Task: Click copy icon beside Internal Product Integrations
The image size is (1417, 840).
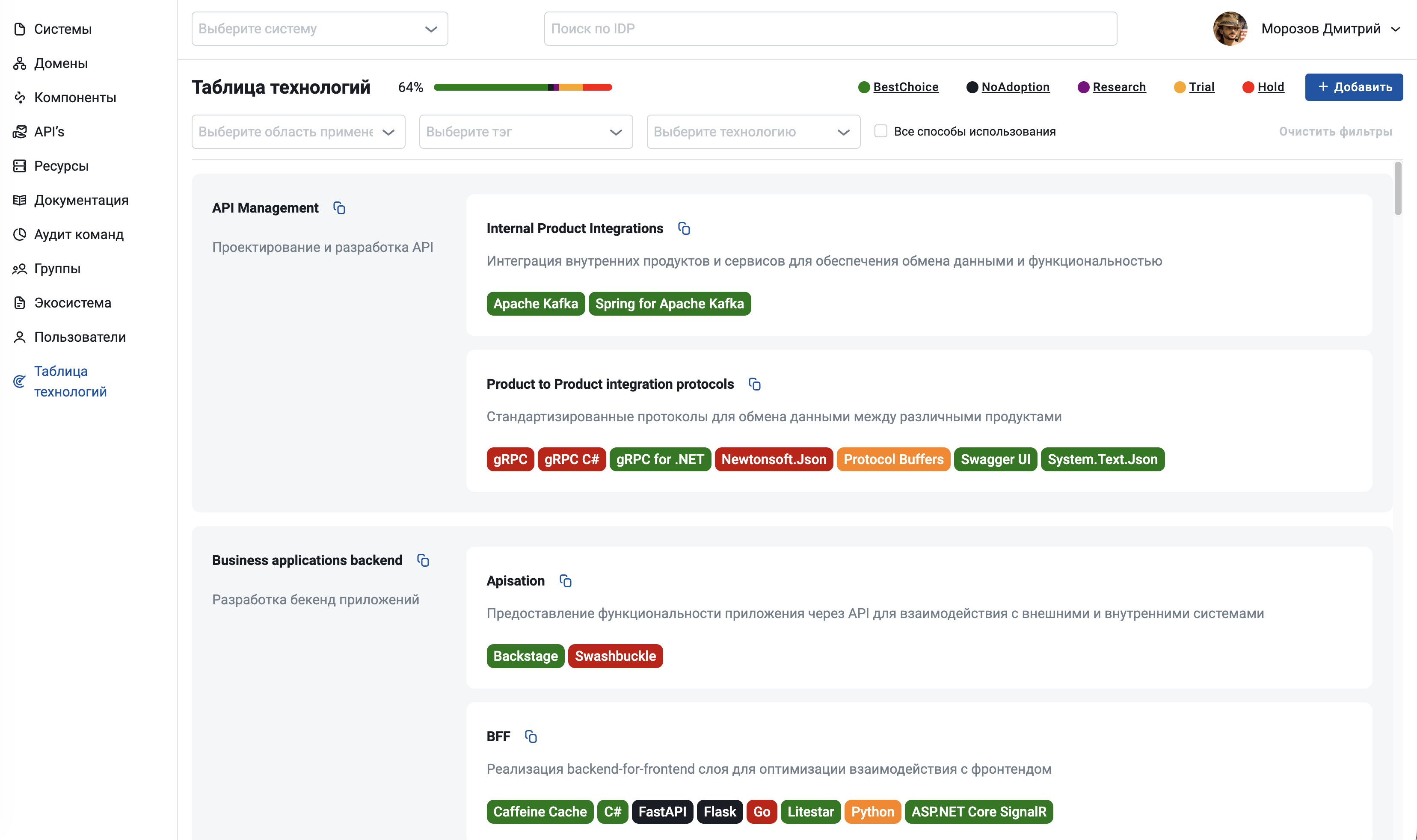Action: (x=684, y=229)
